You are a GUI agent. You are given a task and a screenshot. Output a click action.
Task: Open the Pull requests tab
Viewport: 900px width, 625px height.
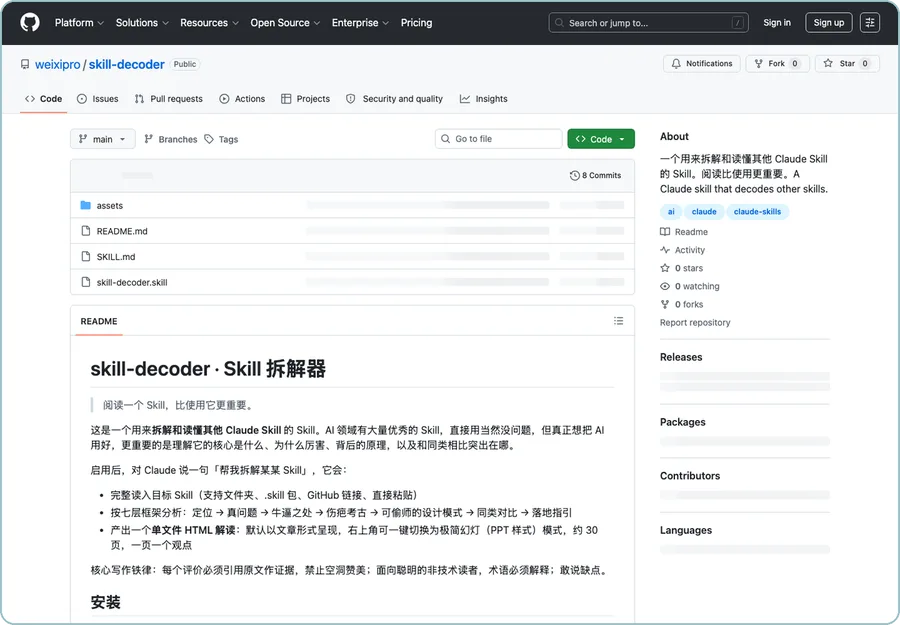169,99
